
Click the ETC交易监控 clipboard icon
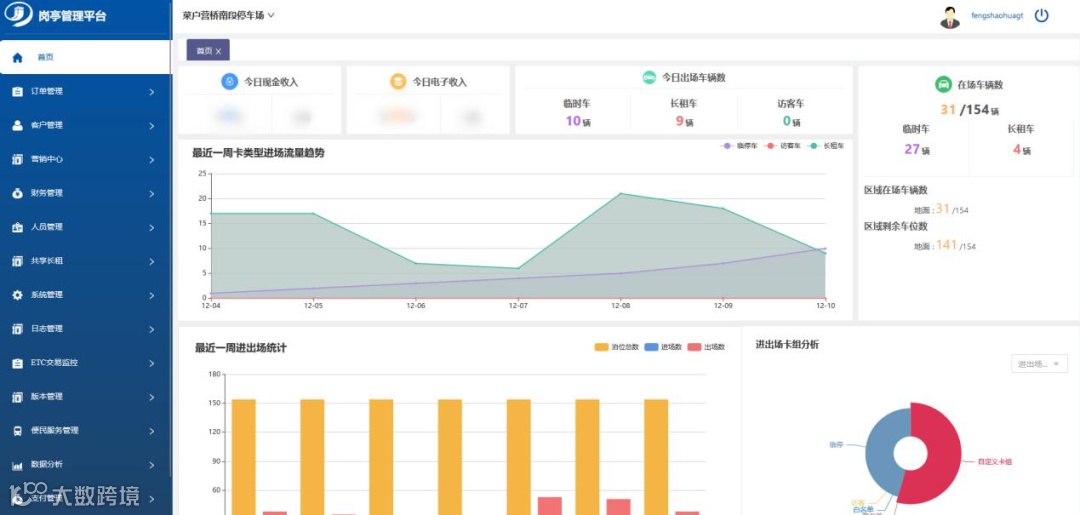point(17,363)
